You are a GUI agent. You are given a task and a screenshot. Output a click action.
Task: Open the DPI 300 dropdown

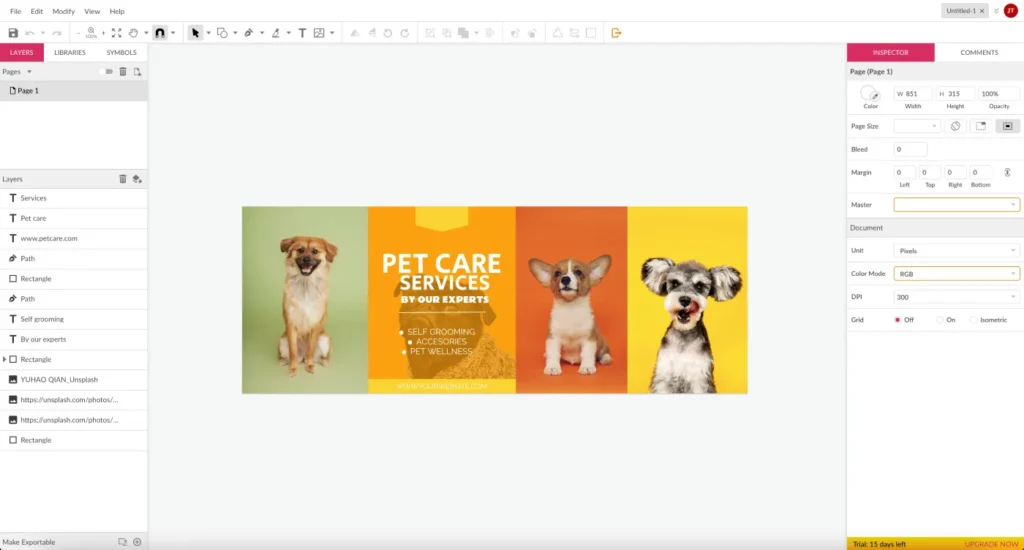click(x=956, y=297)
